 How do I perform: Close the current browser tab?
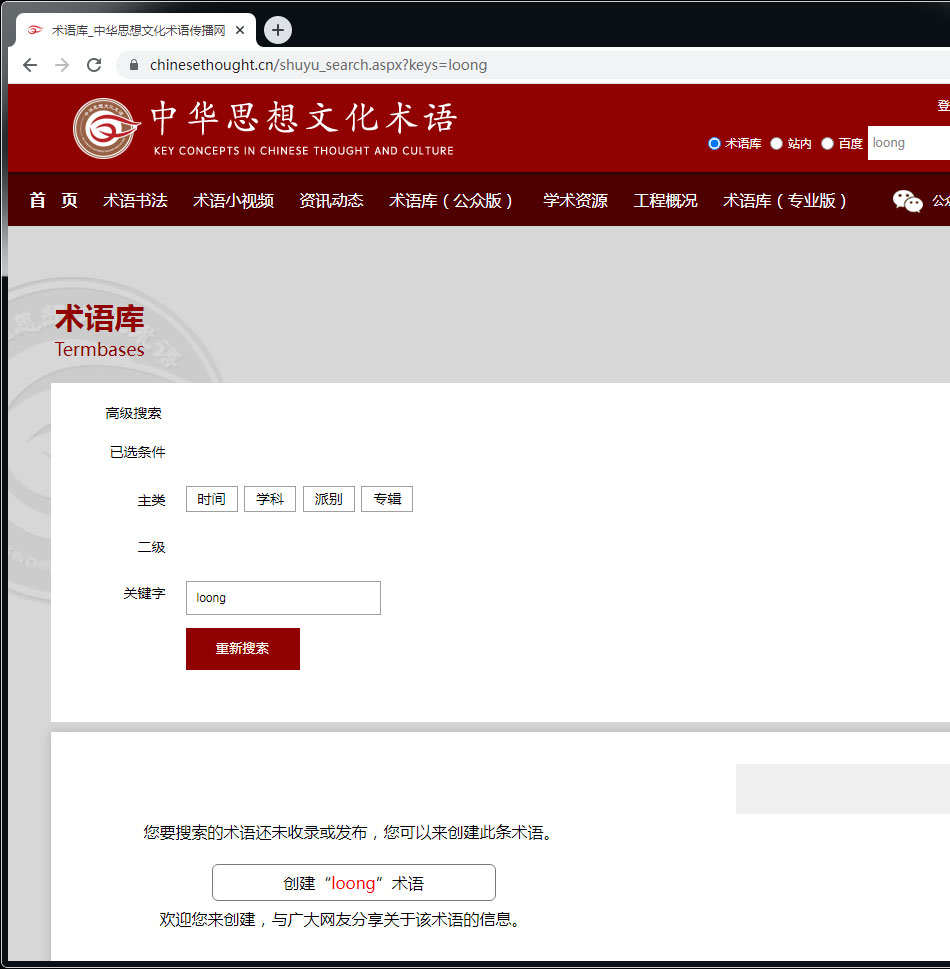[x=240, y=30]
